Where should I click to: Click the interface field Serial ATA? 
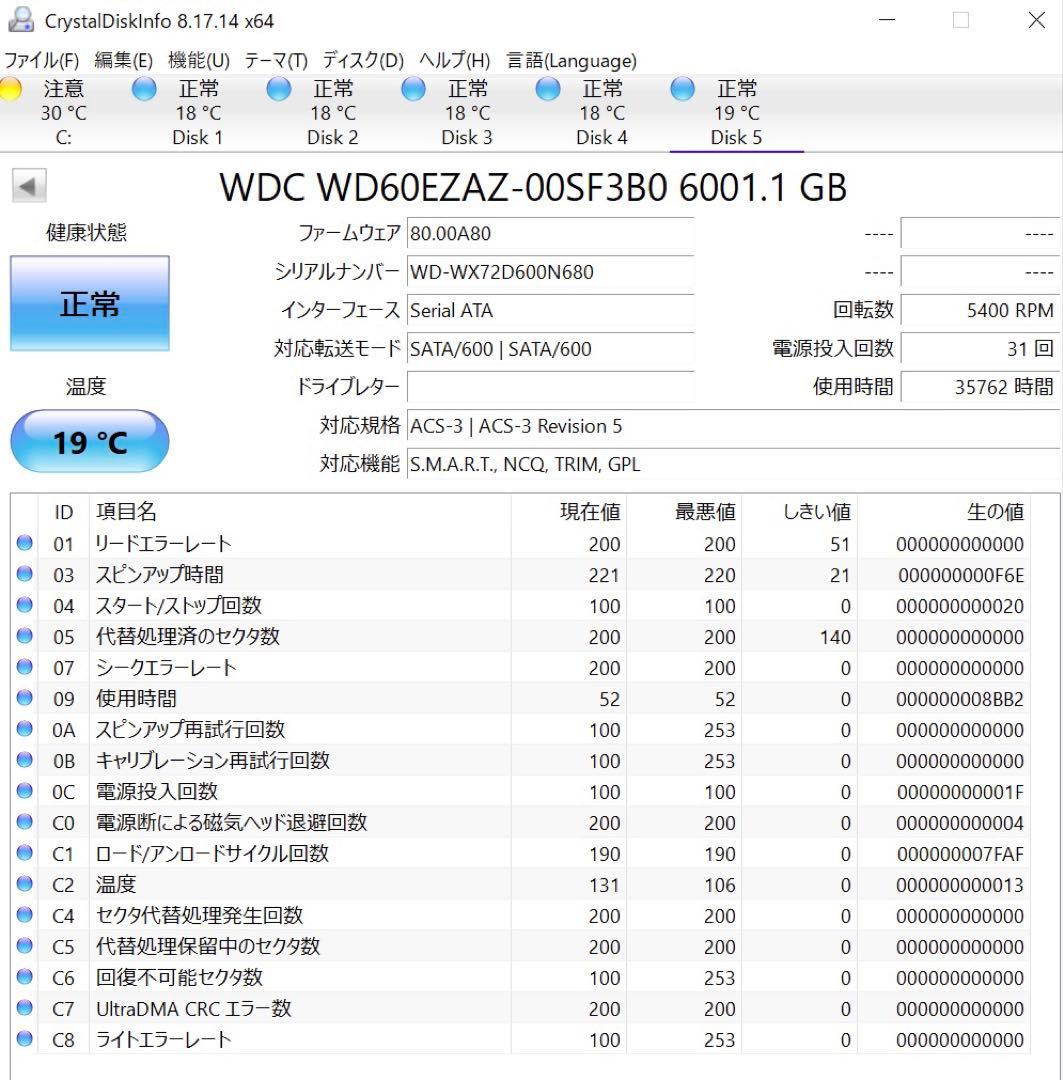(550, 311)
